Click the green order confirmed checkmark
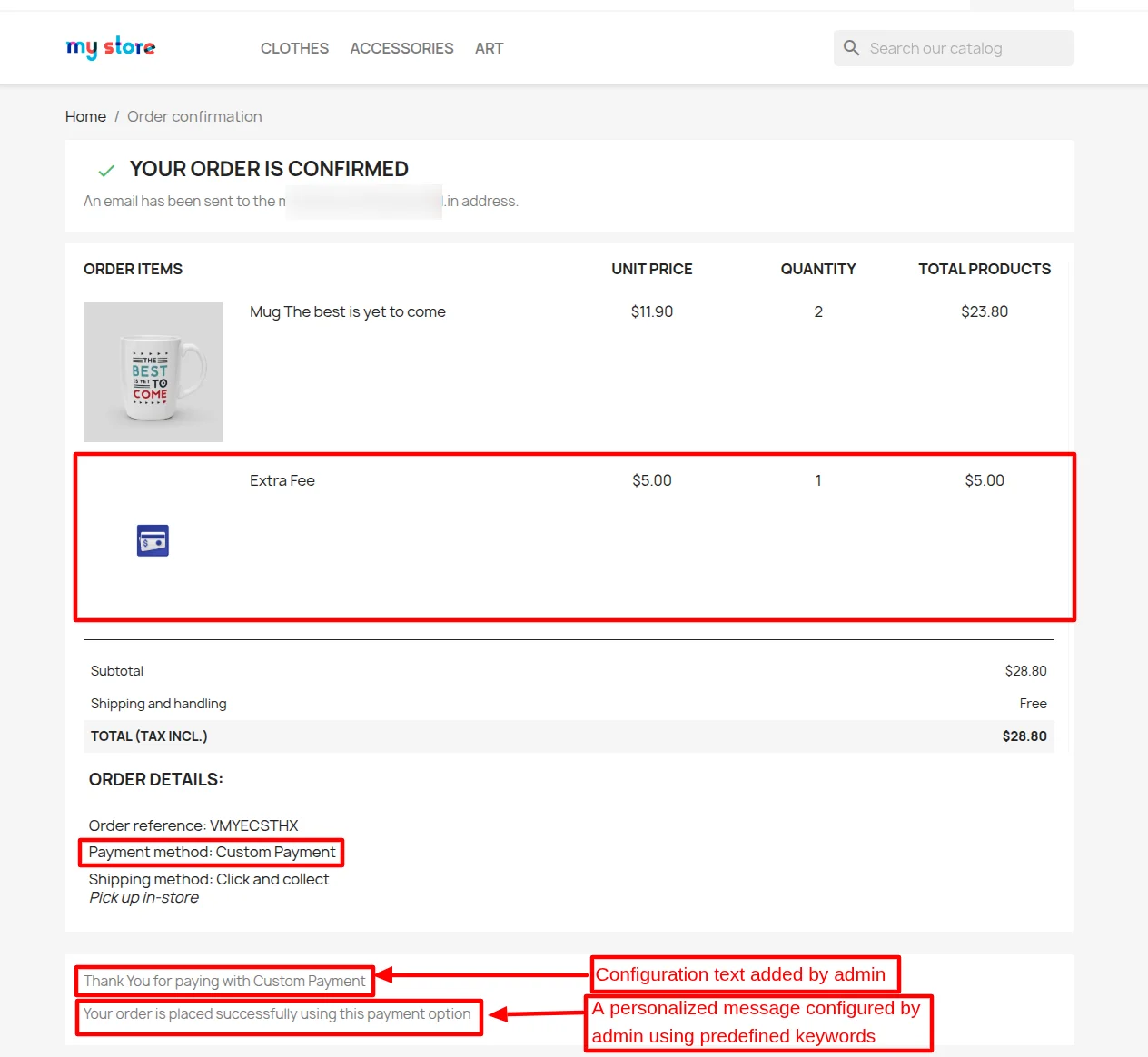This screenshot has width=1148, height=1057. coord(106,171)
